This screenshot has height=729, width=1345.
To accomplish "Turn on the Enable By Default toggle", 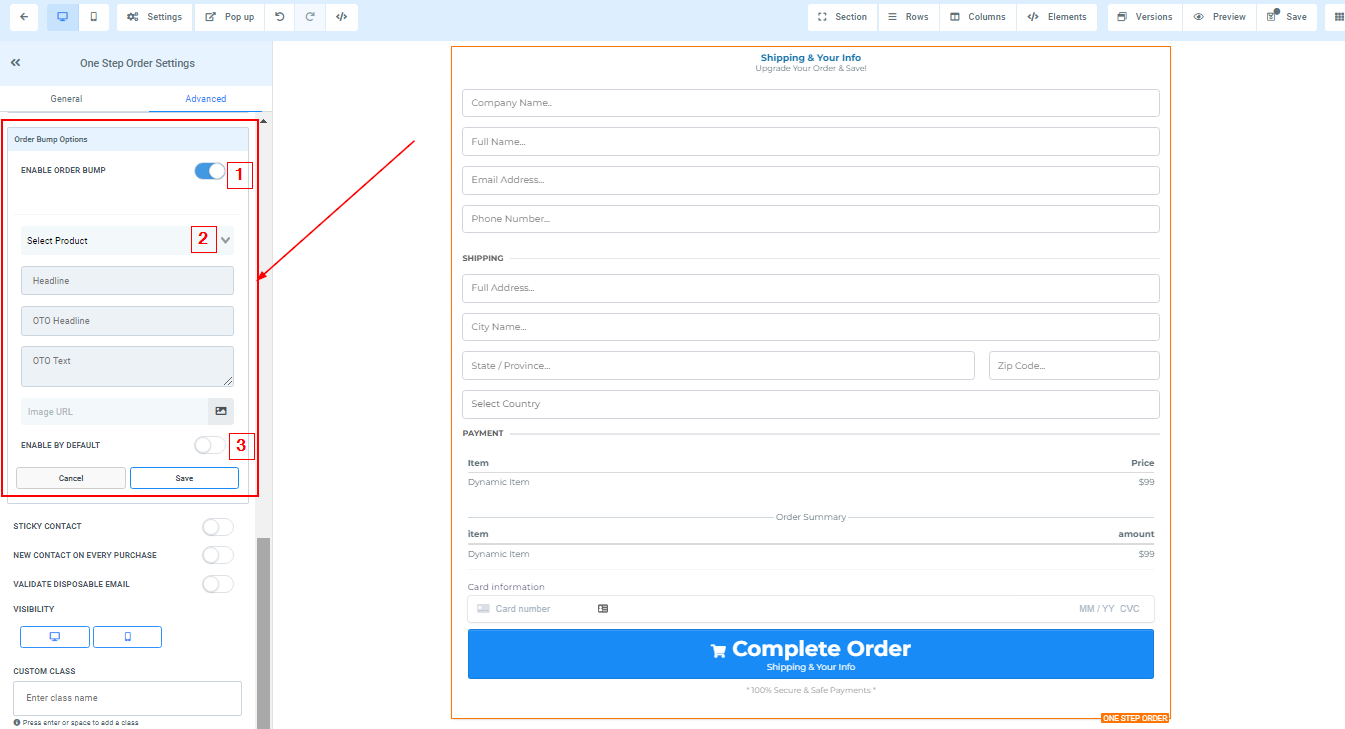I will (x=210, y=445).
